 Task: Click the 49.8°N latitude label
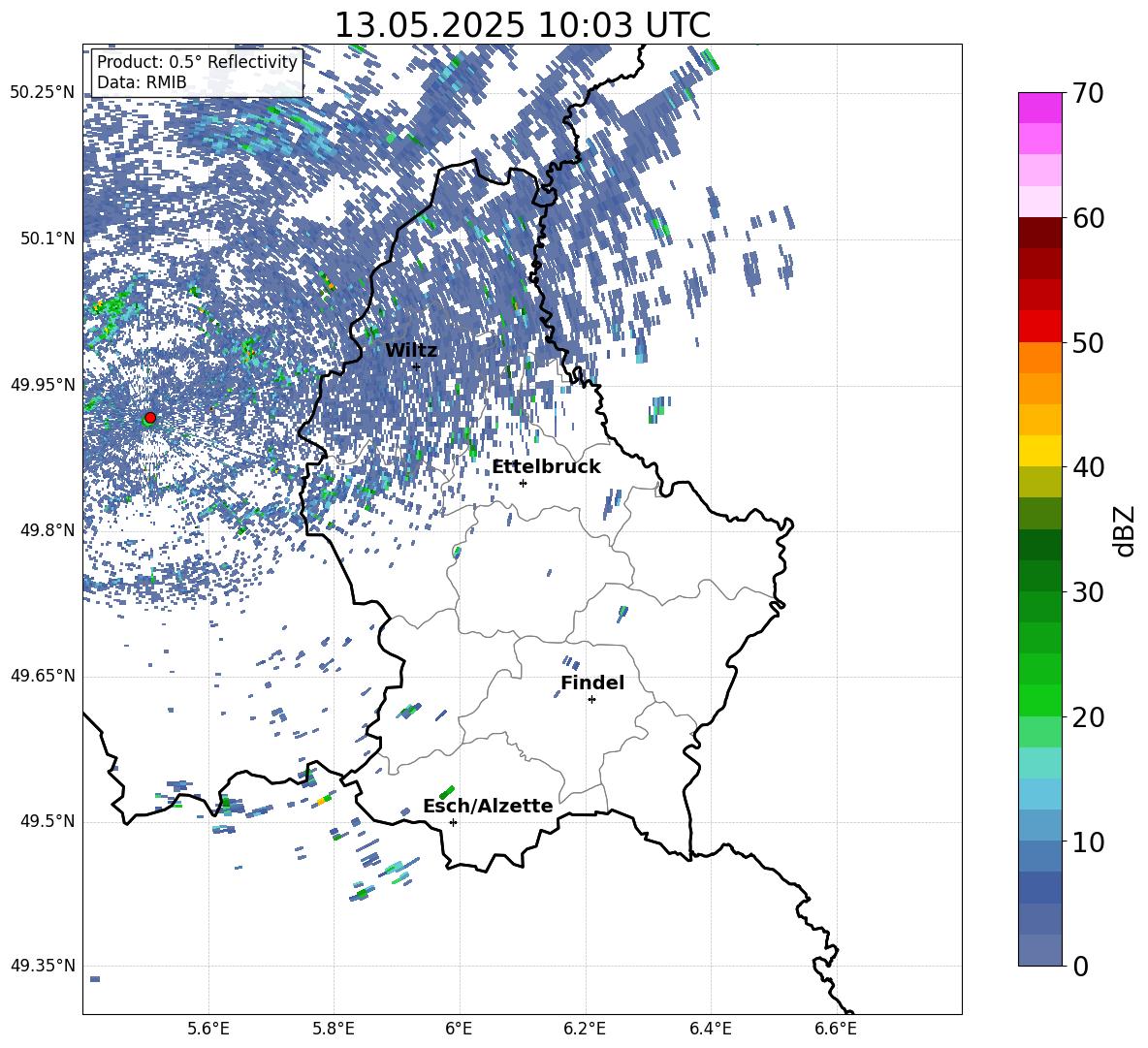47,530
